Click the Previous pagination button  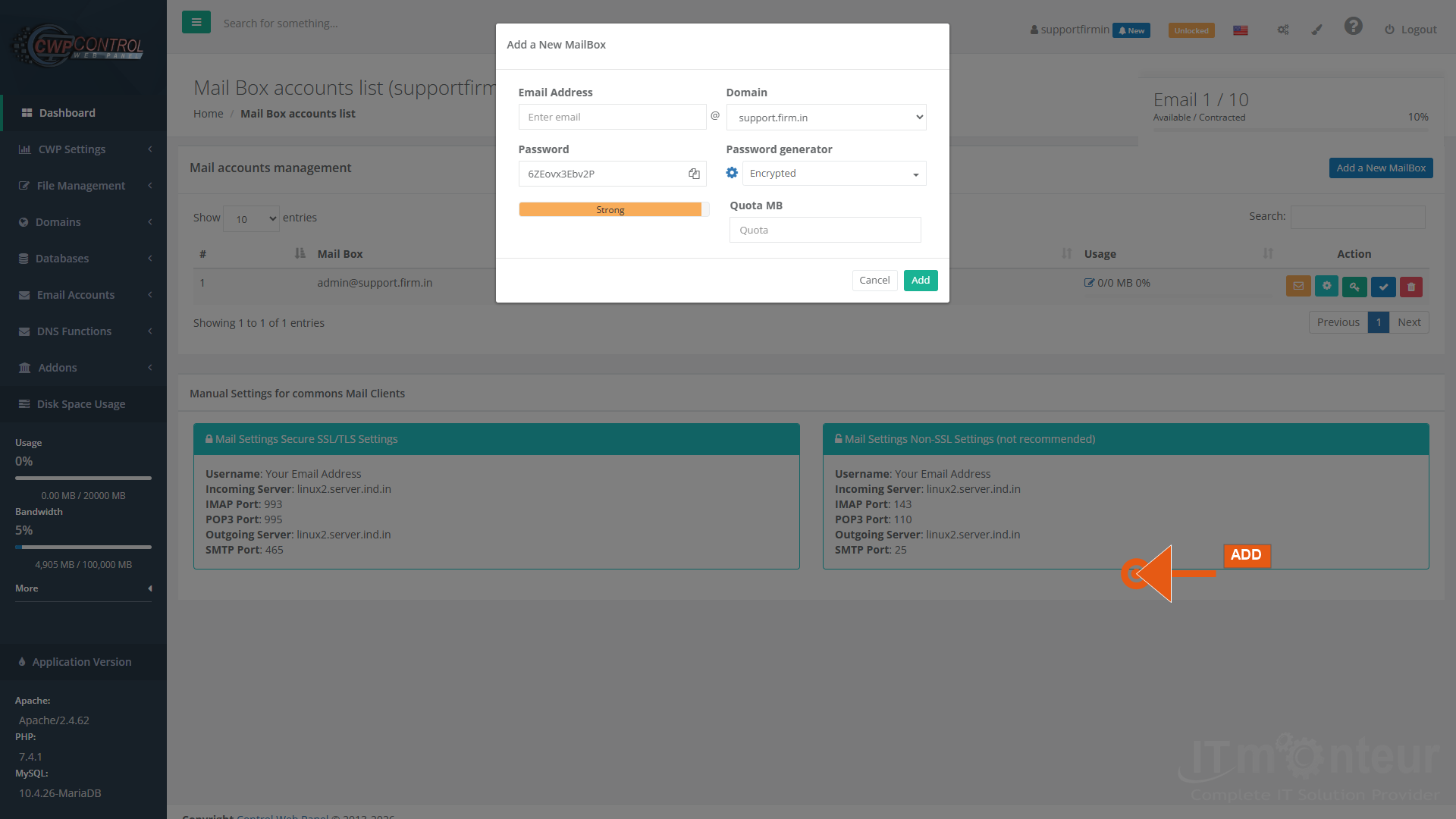click(1338, 322)
